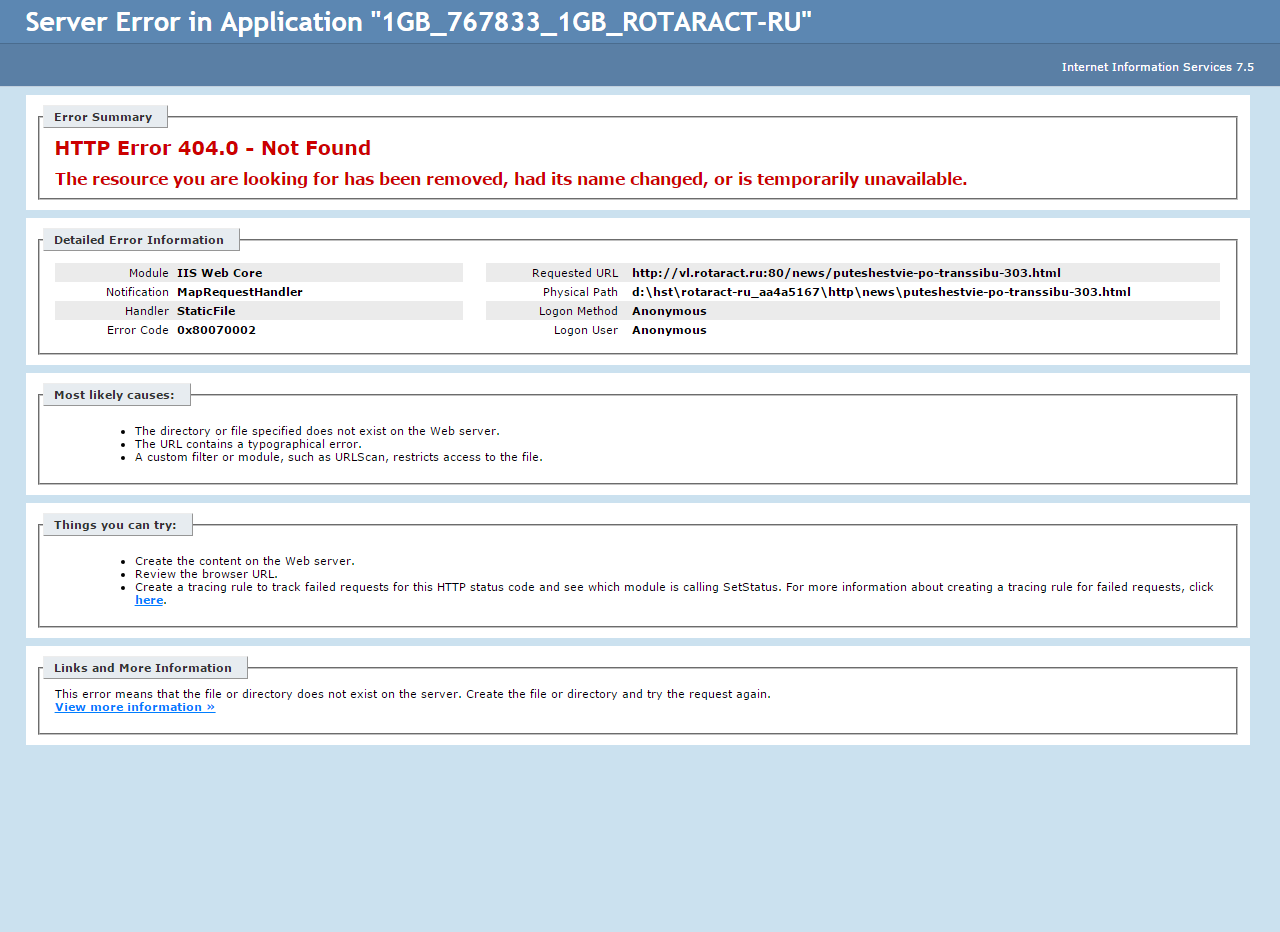Click 'Internet Information Services 7.5' header text
Screen dimensions: 1280x932
(x=1158, y=67)
